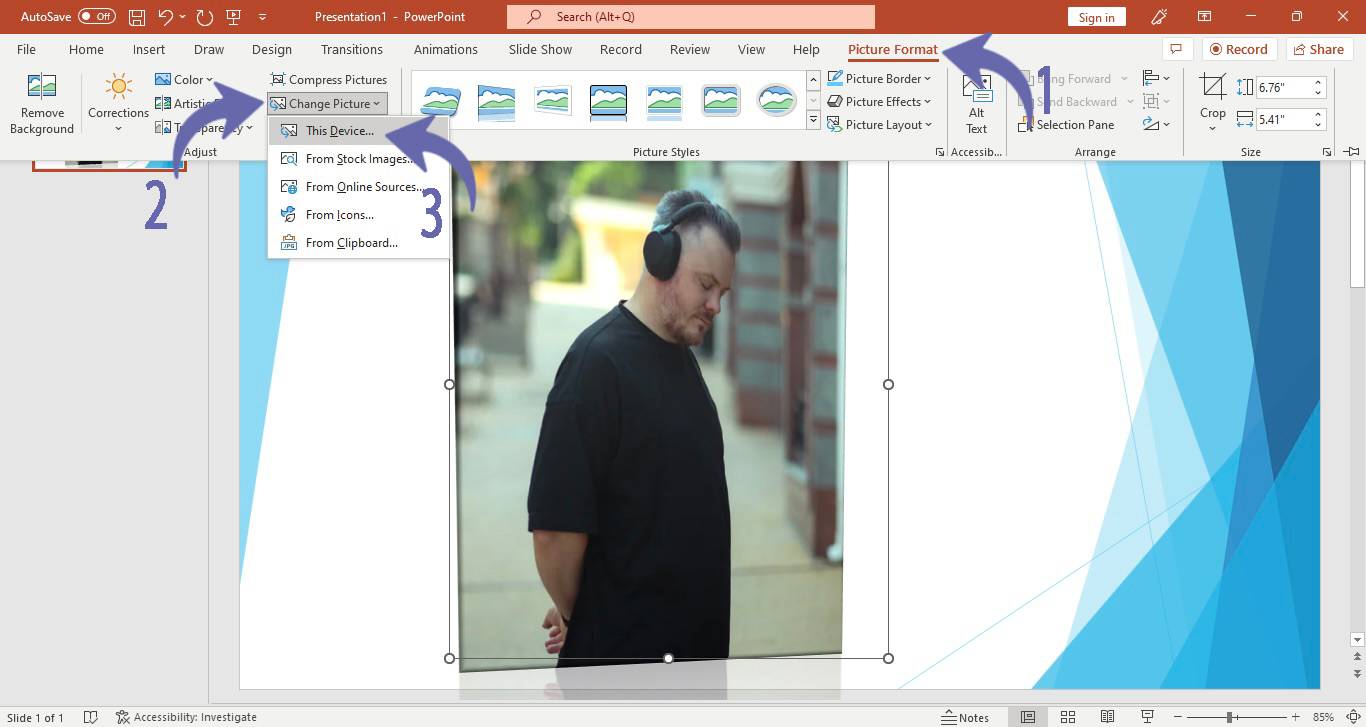
Task: Click the Record button at top right
Action: (1237, 49)
